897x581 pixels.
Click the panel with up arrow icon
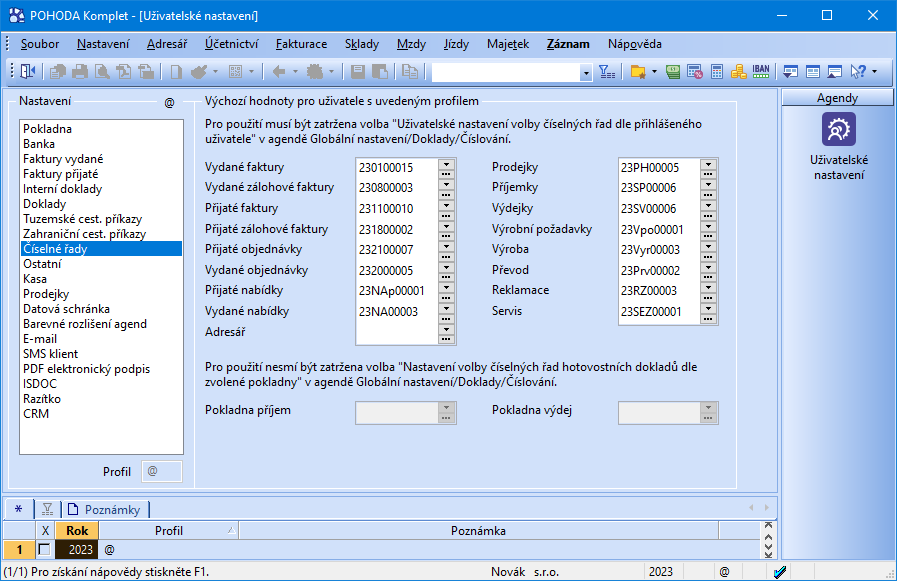[x=835, y=71]
